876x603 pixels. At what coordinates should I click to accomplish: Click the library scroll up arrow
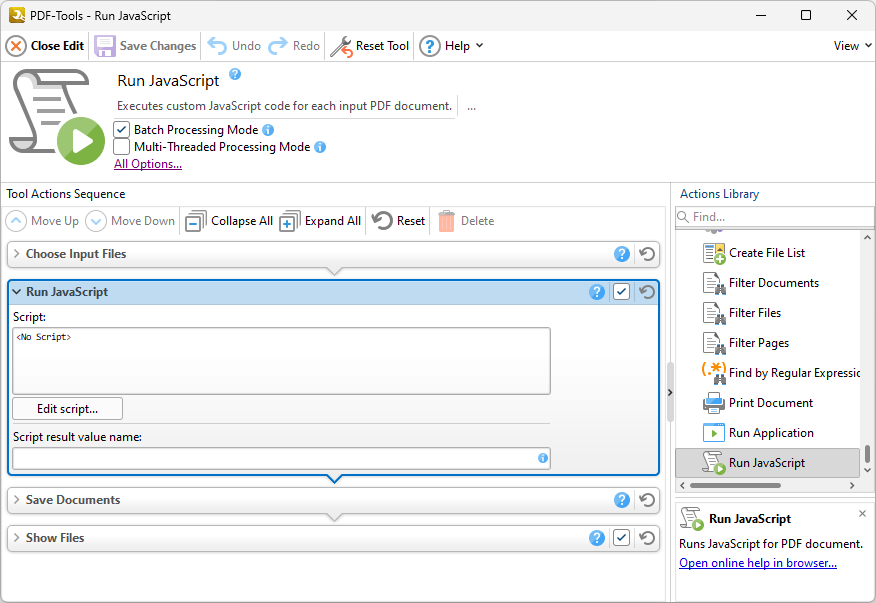coord(867,237)
